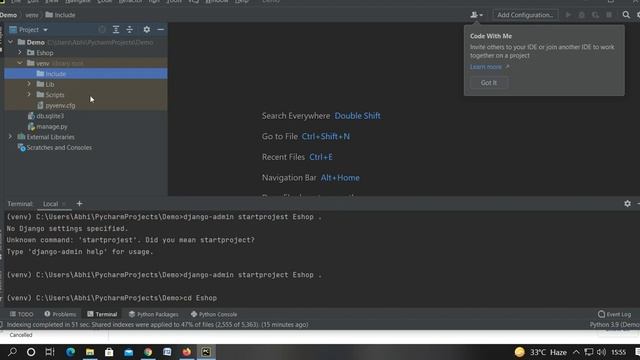The image size is (640, 360).
Task: Open File Explorer from the taskbar
Action: point(90,352)
